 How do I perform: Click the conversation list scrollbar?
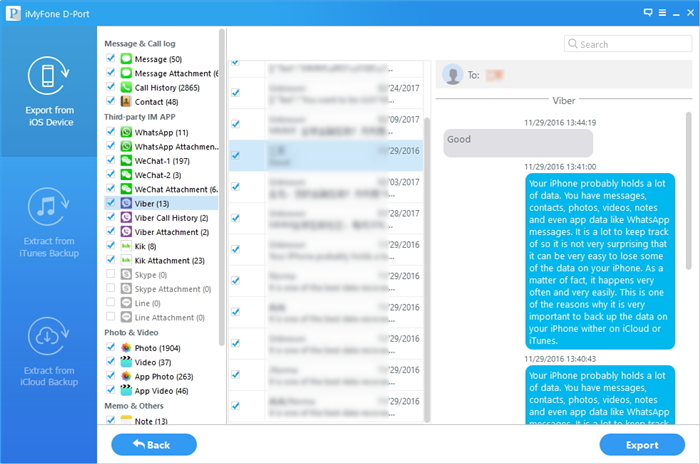tap(427, 270)
